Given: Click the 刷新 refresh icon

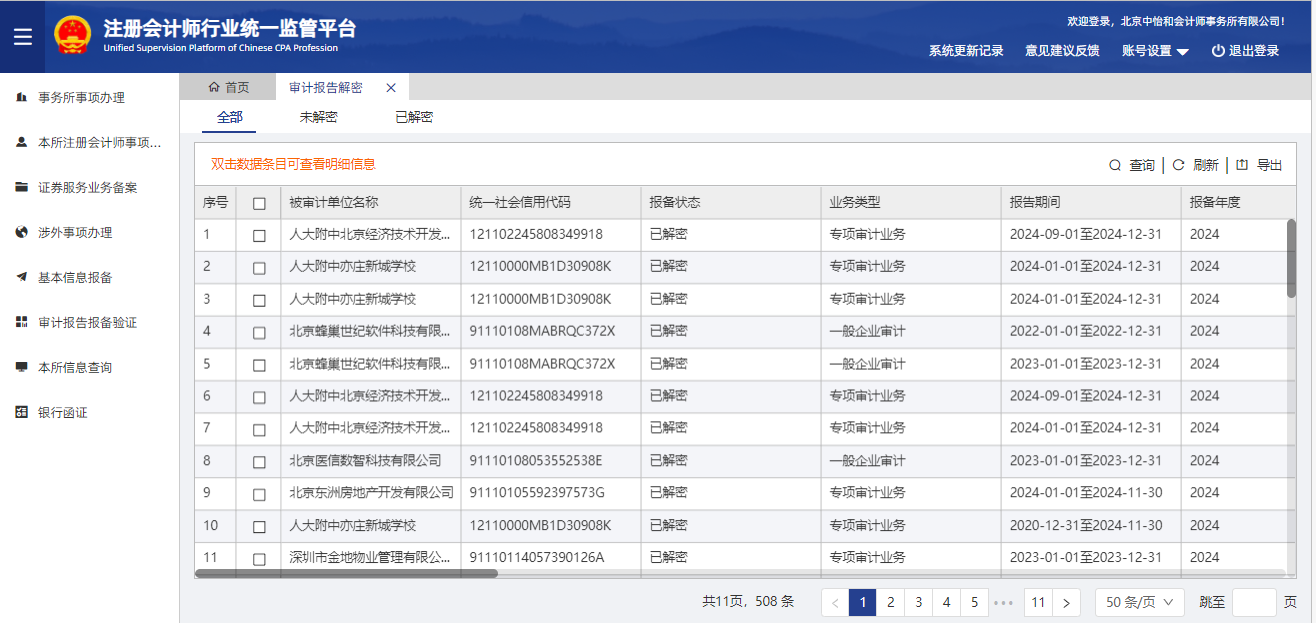Looking at the screenshot, I should point(1178,165).
